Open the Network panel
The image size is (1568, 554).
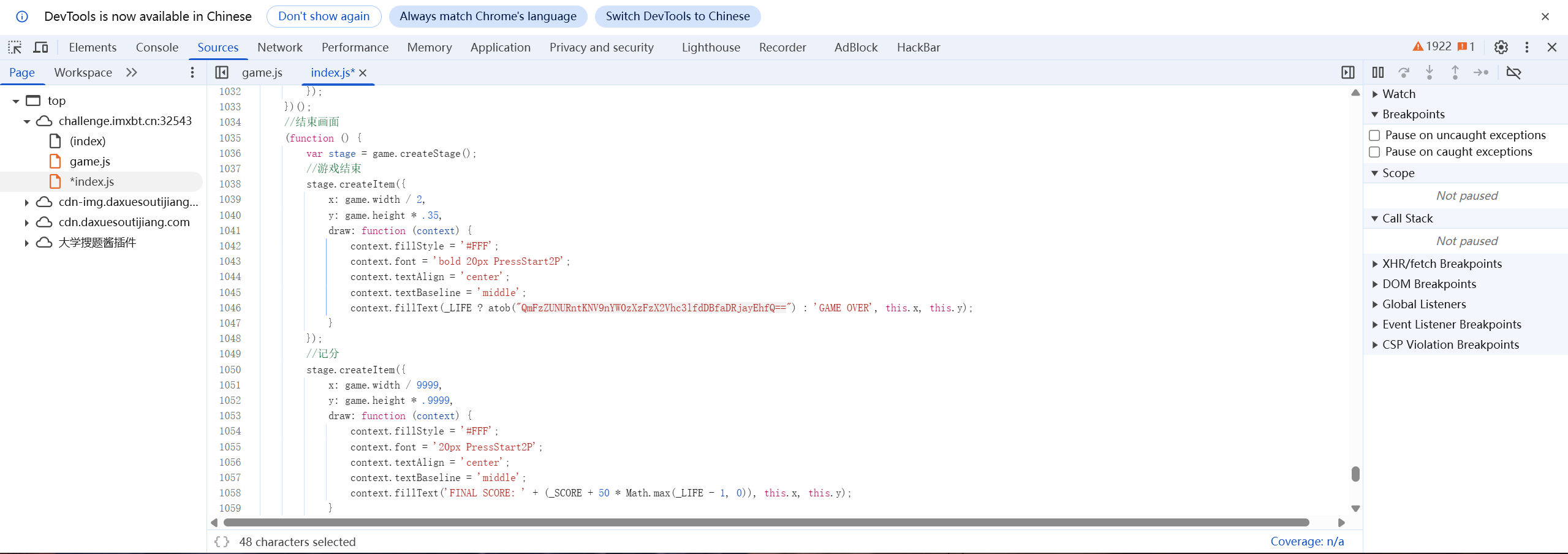pos(280,47)
